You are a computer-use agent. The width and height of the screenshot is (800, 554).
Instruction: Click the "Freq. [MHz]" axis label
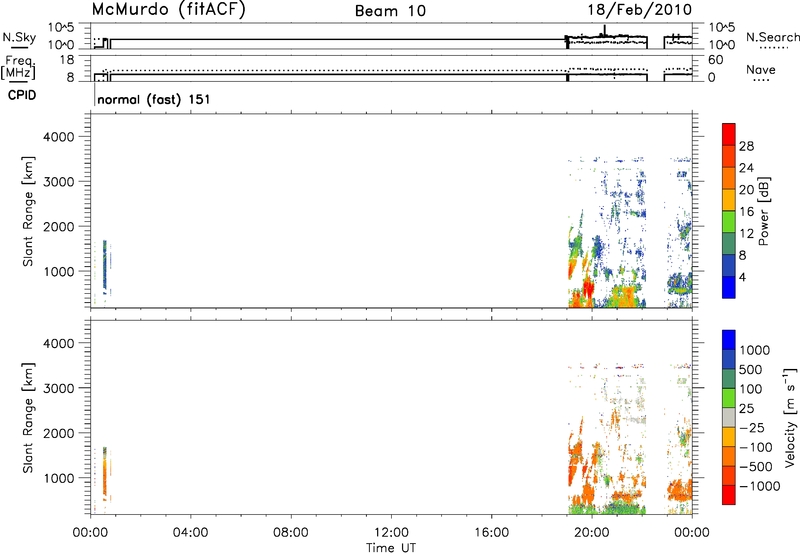coord(19,67)
